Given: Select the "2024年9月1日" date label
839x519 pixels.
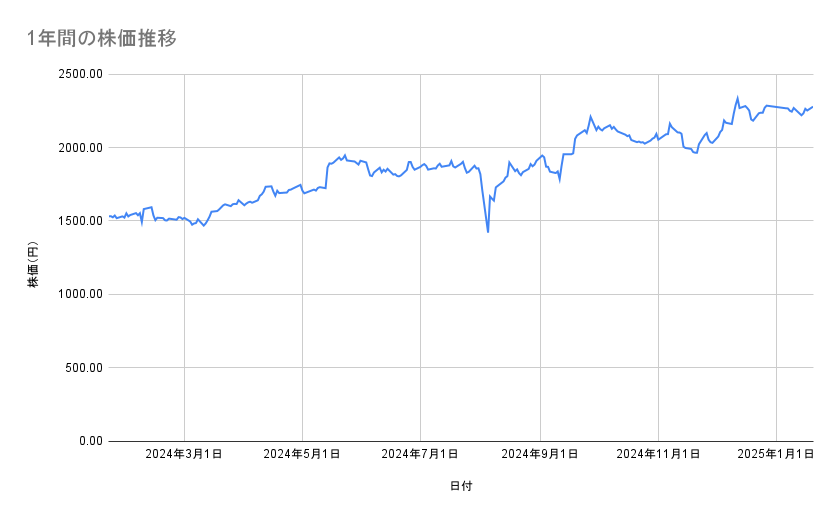Looking at the screenshot, I should tap(541, 454).
